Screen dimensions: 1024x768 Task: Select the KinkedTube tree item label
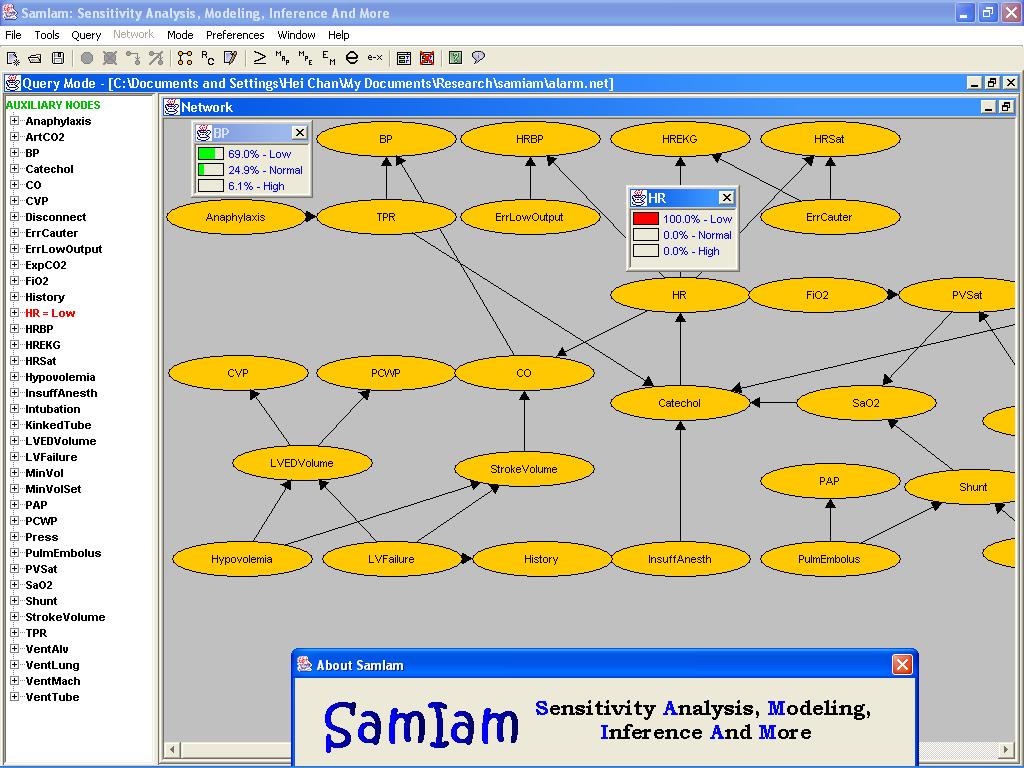58,425
